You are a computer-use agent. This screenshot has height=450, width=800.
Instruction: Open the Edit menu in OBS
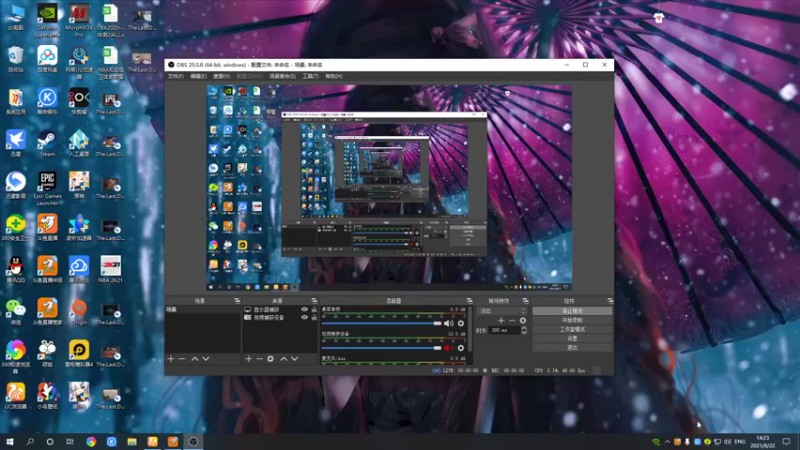point(198,76)
